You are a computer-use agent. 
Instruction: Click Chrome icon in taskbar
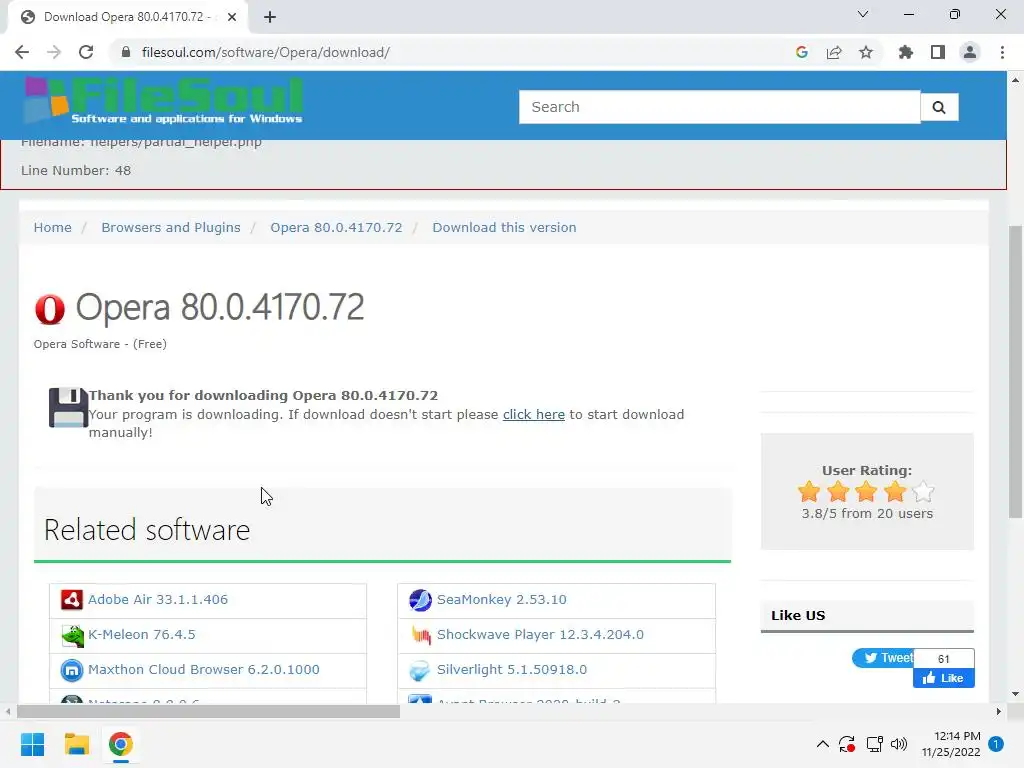pyautogui.click(x=121, y=744)
